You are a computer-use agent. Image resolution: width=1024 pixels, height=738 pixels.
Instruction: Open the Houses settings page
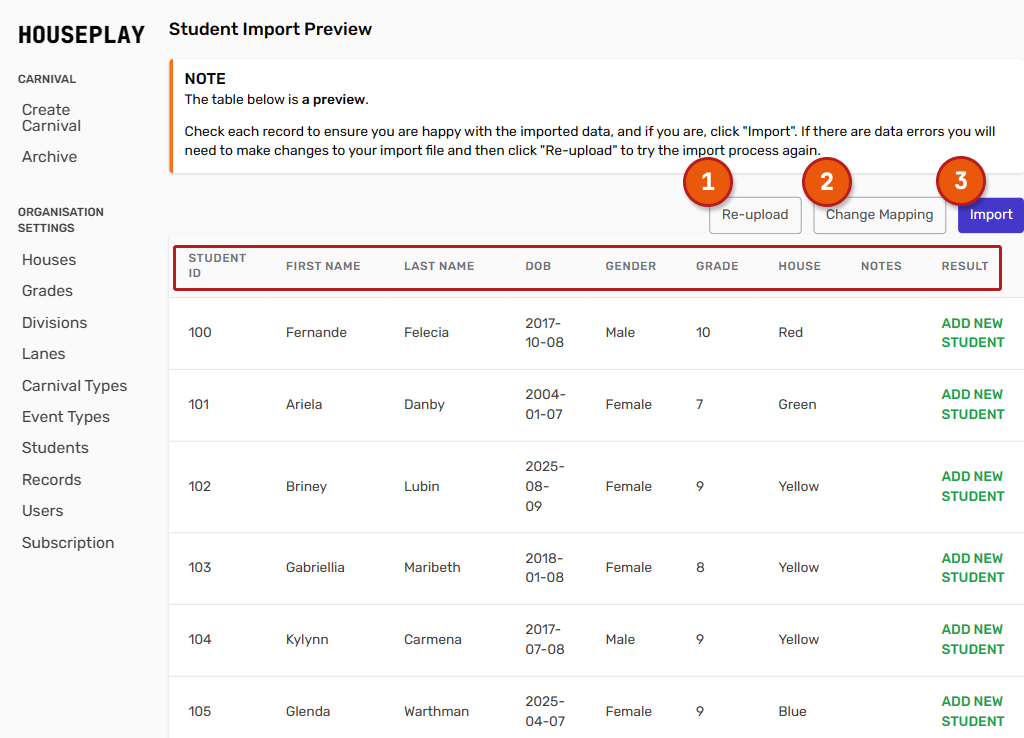point(49,260)
